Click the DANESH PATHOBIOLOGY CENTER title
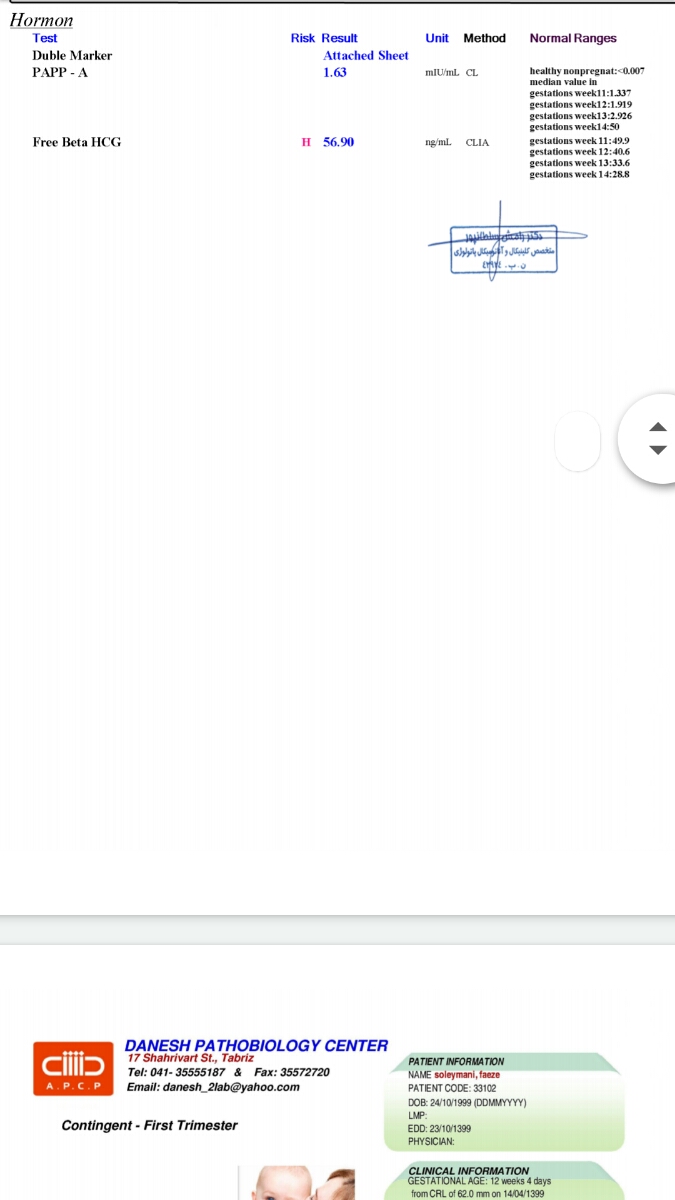The image size is (675, 1200). click(x=257, y=1045)
